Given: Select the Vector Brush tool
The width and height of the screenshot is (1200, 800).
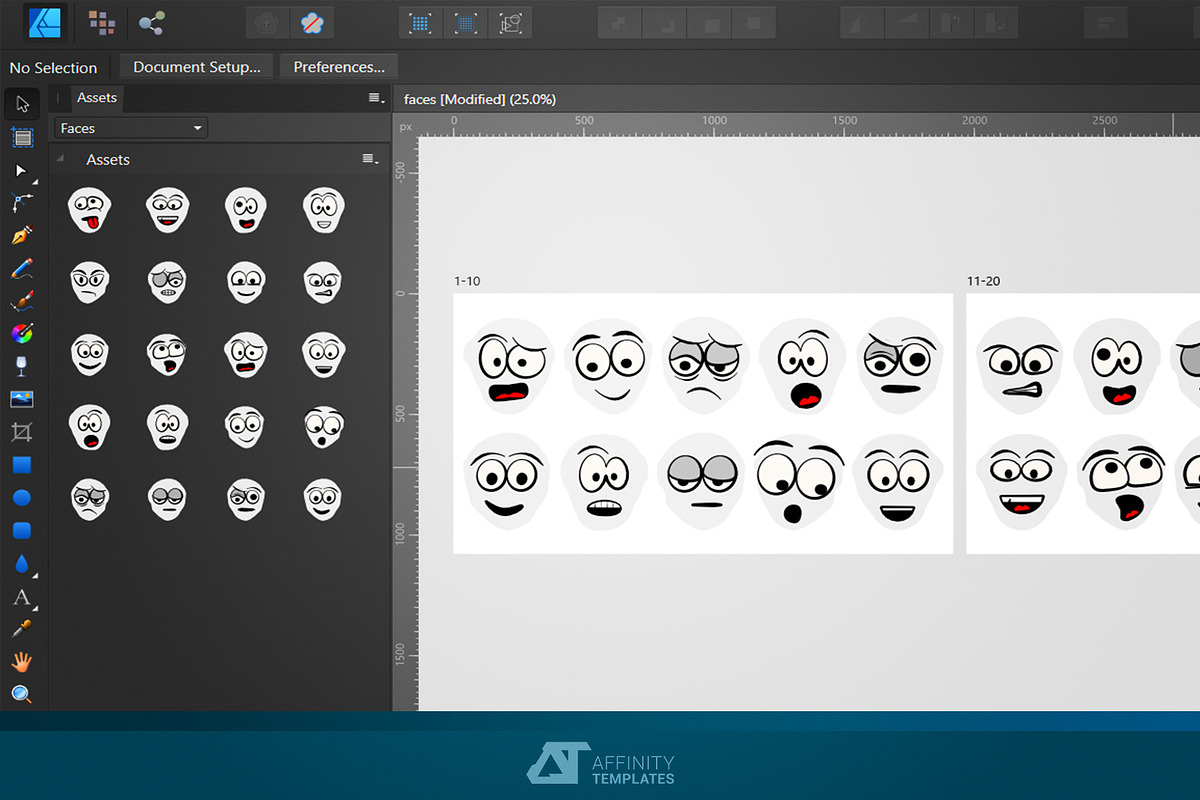Looking at the screenshot, I should (x=22, y=301).
